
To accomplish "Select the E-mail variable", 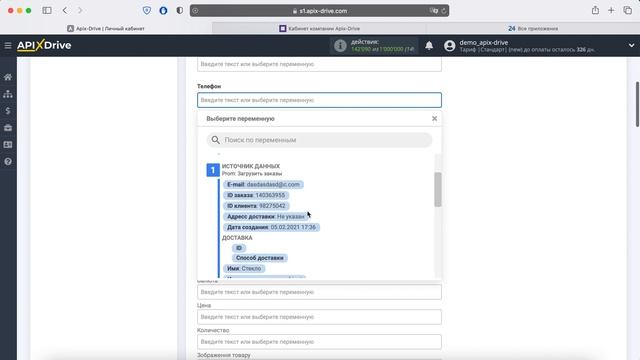I will pos(263,184).
